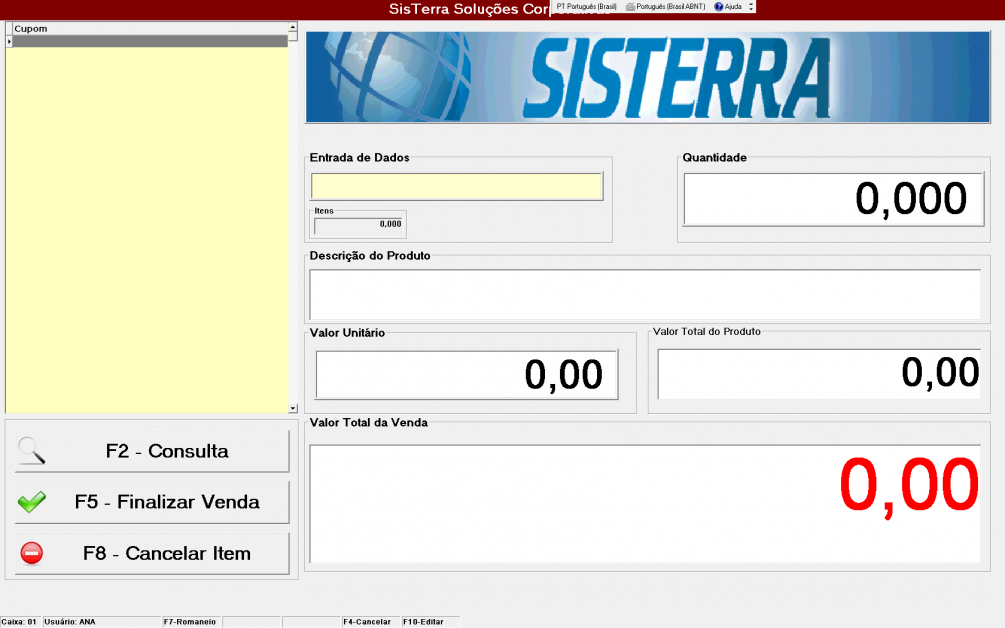Screen dimensions: 1005x628
Task: Click the green checkmark Finalizar Venda icon
Action: (32, 502)
